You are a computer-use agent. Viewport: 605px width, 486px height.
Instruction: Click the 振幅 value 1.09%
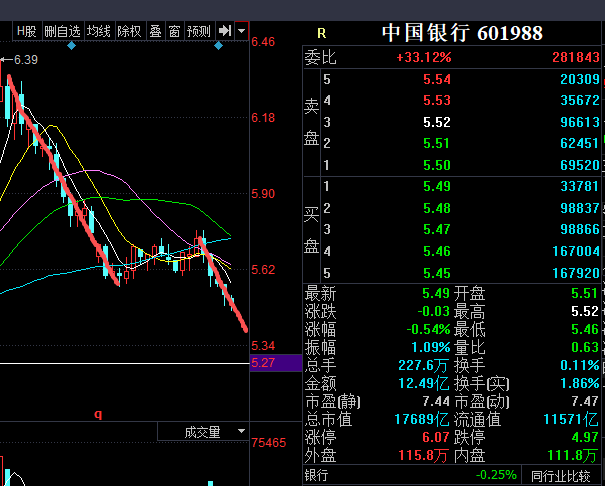click(431, 348)
